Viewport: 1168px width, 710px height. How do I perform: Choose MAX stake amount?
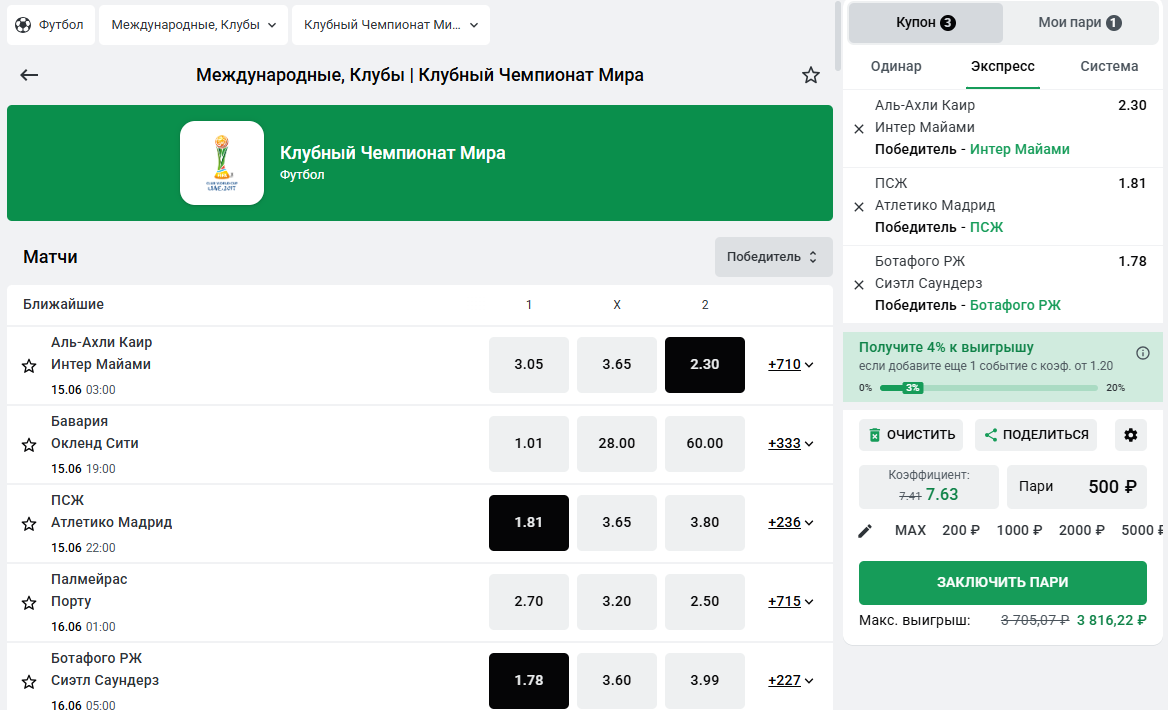910,530
